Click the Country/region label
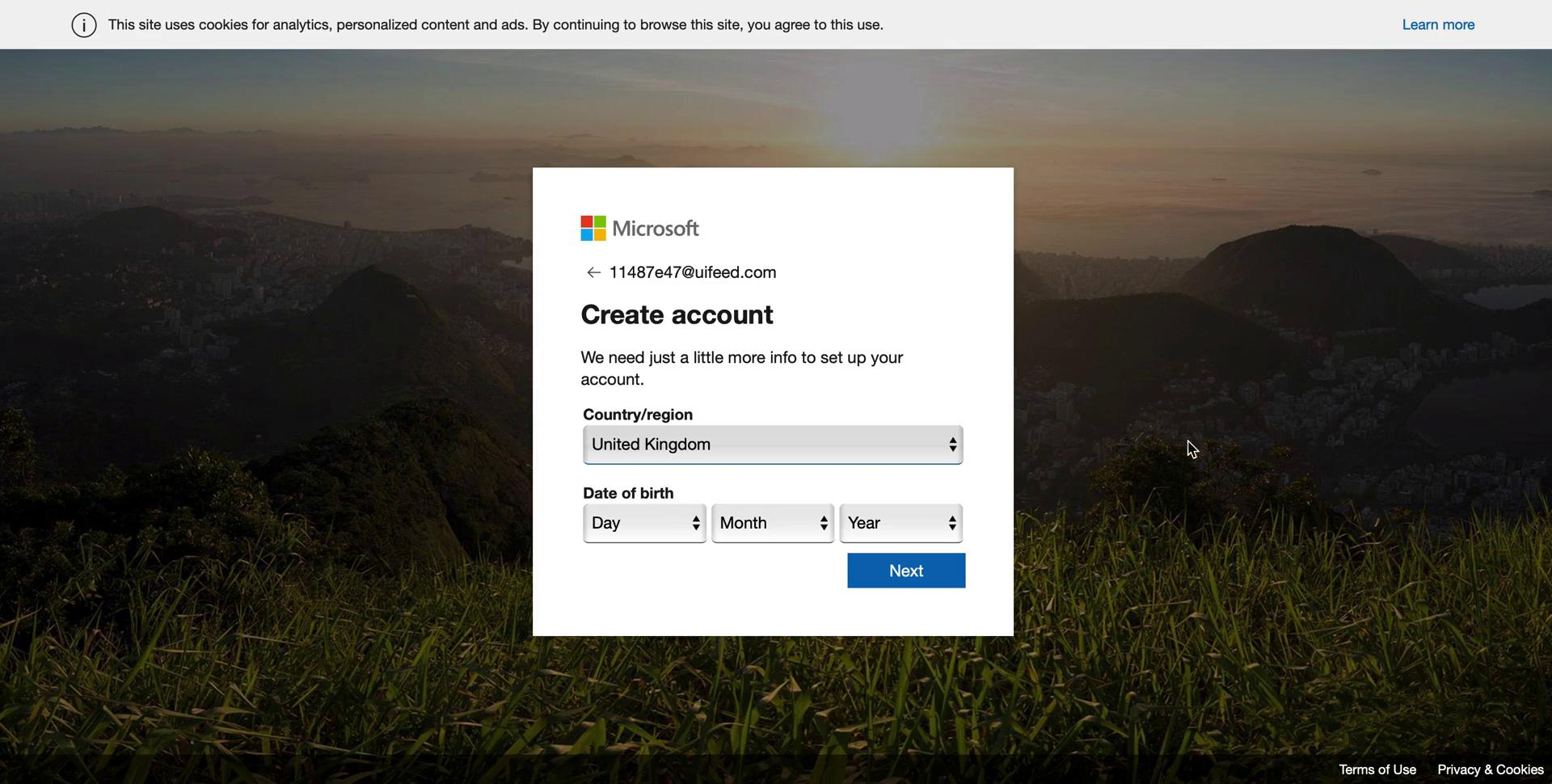Viewport: 1552px width, 784px height. point(638,415)
